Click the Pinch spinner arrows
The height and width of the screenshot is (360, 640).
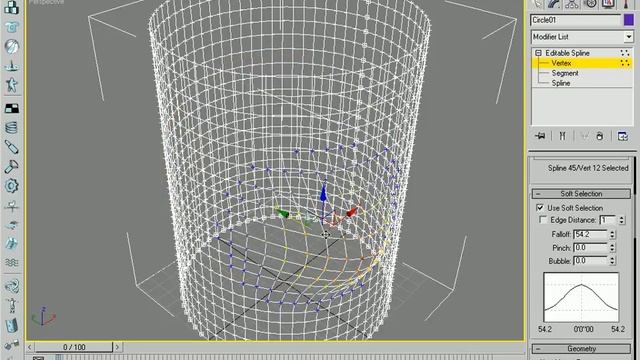pyautogui.click(x=612, y=247)
